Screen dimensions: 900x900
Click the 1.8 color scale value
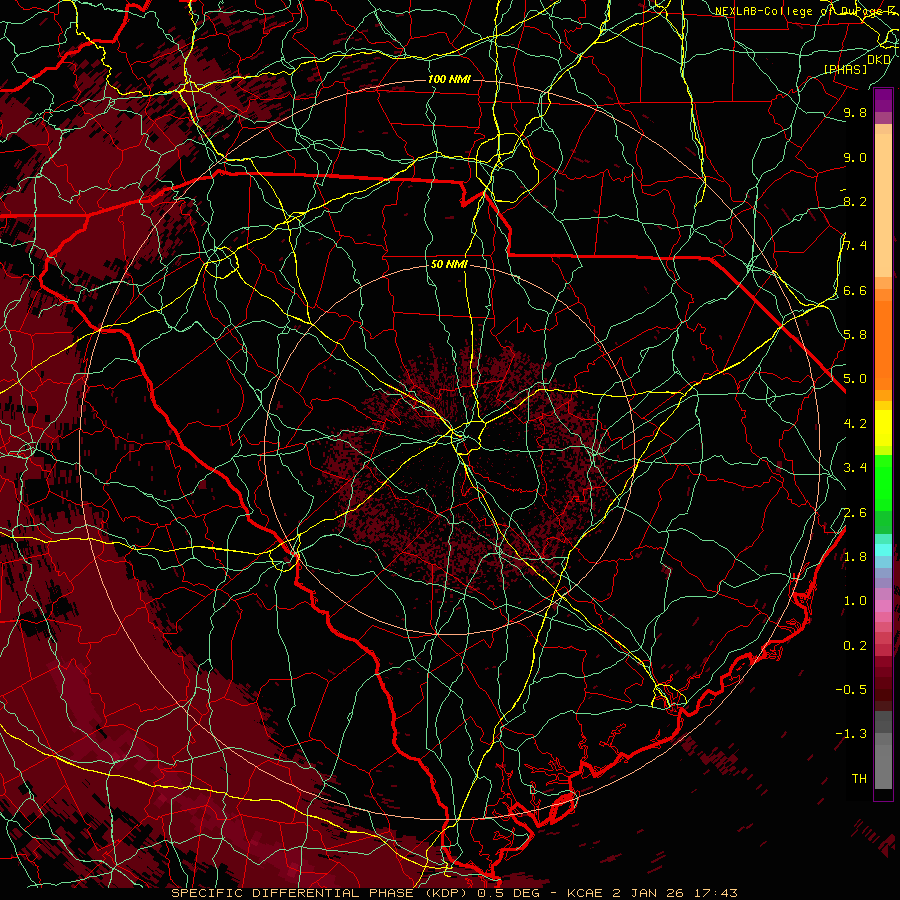855,557
